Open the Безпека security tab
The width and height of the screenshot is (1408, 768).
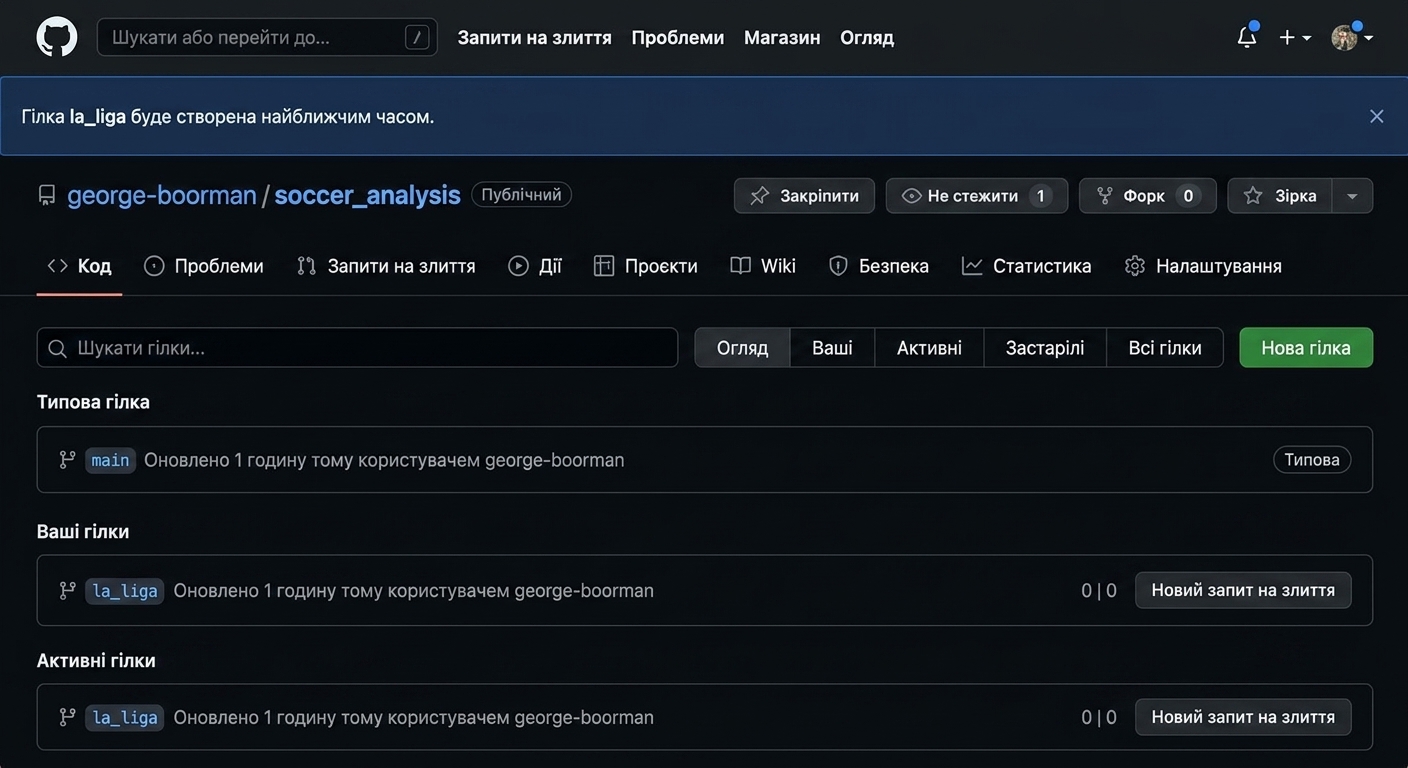coord(879,266)
